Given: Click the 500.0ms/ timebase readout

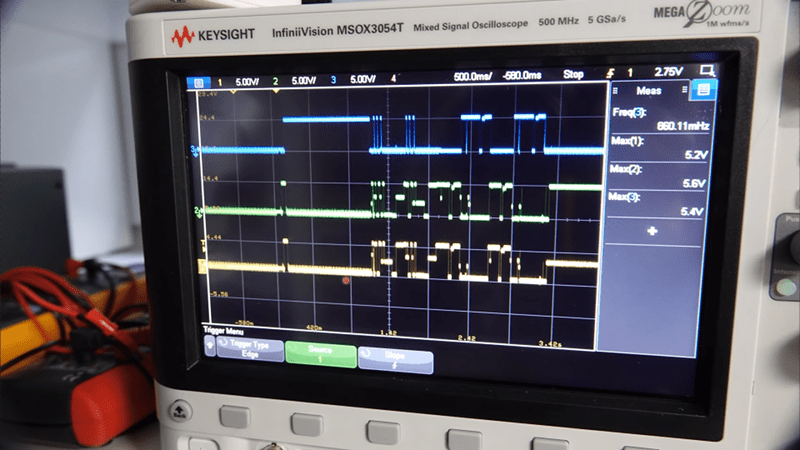Looking at the screenshot, I should pos(473,77).
